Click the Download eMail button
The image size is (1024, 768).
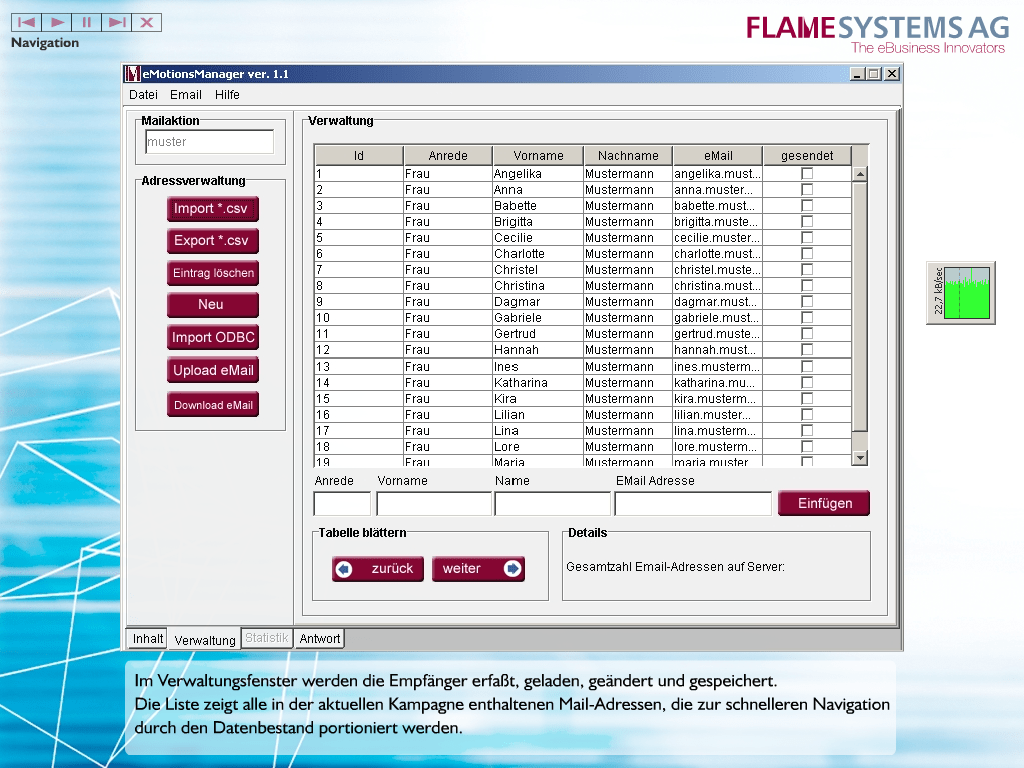coord(212,405)
